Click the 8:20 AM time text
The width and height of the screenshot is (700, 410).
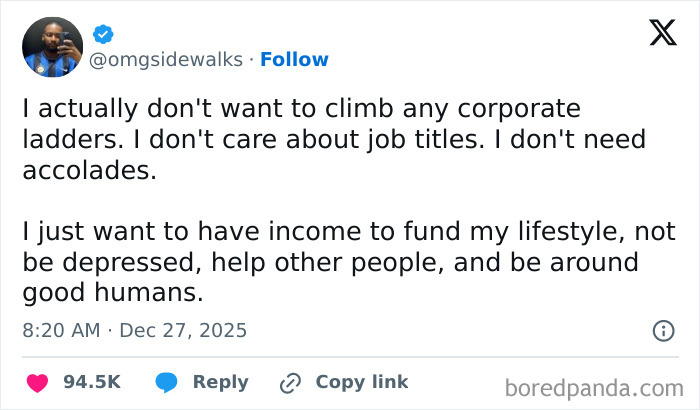point(59,330)
